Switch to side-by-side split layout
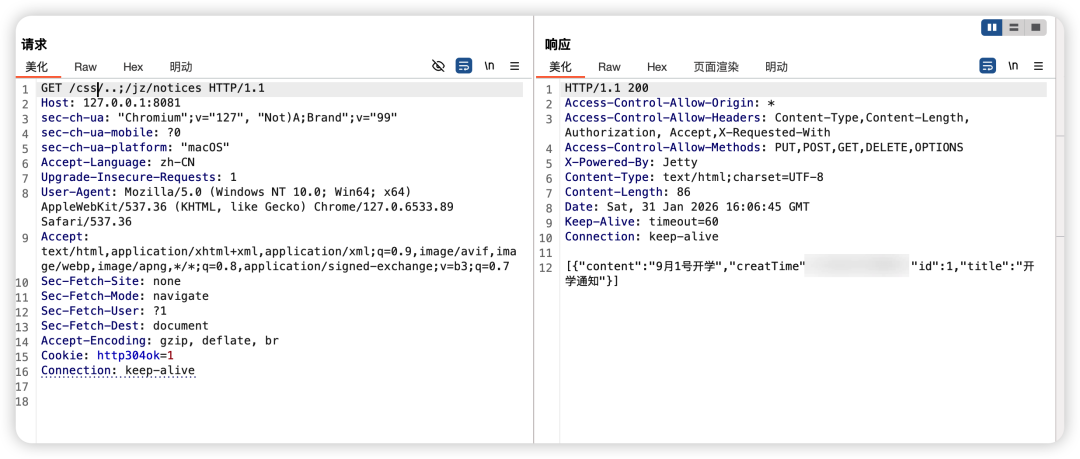The image size is (1080, 459). pos(992,27)
